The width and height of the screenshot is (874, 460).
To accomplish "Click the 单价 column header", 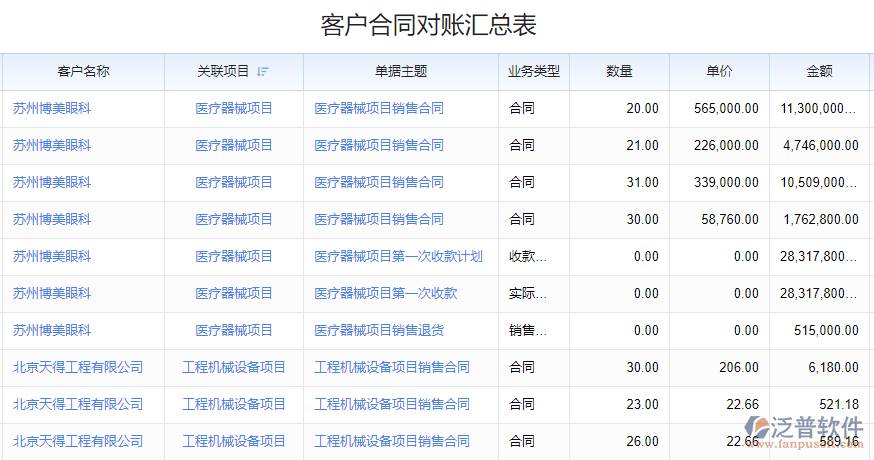I will [719, 71].
